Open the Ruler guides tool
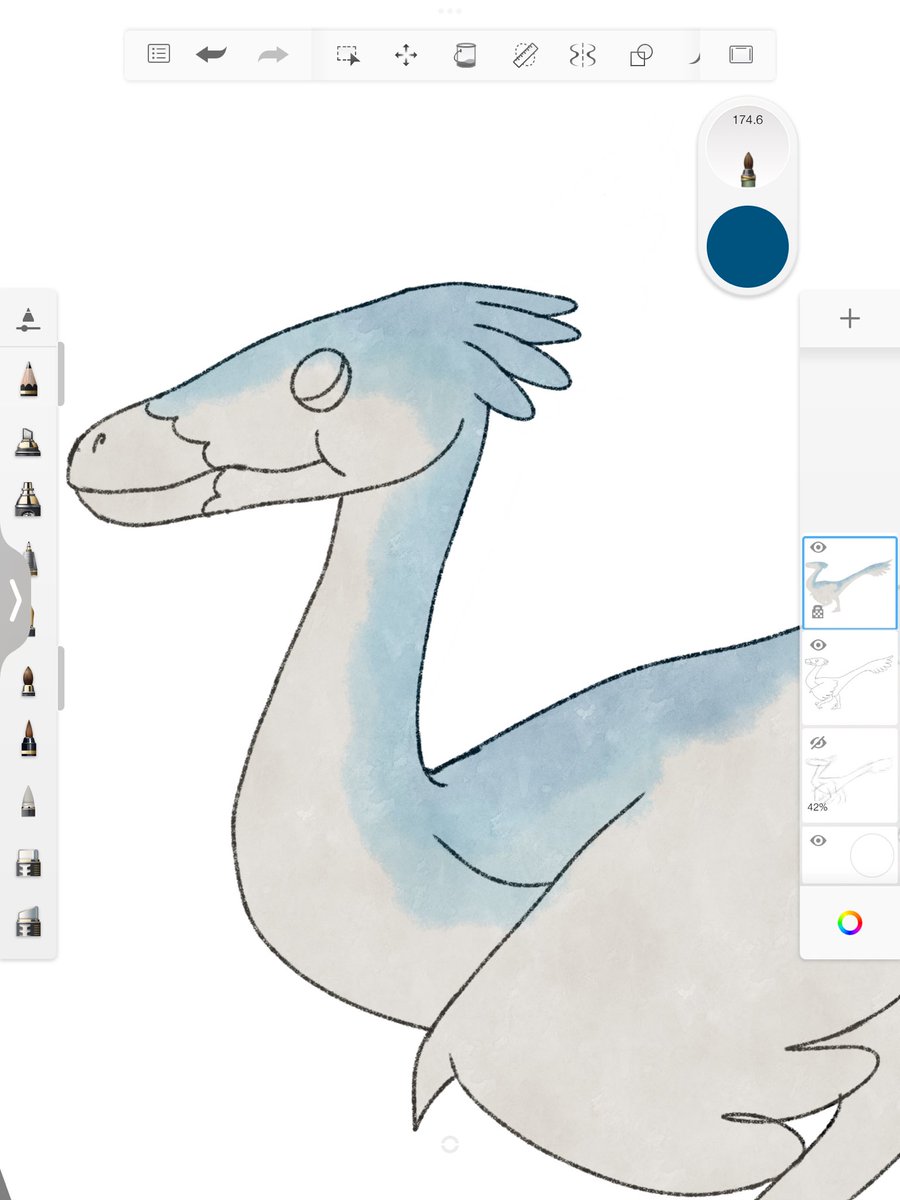This screenshot has width=900, height=1200. [x=524, y=54]
